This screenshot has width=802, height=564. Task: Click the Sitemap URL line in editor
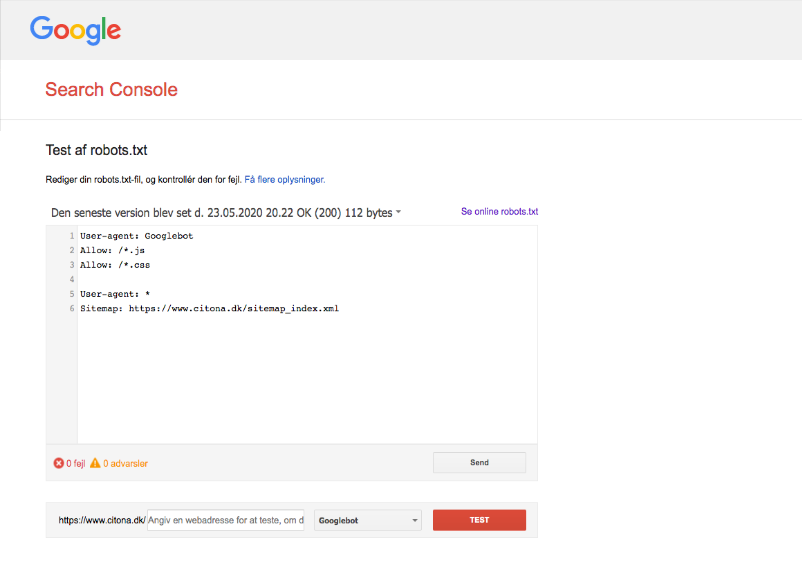[x=210, y=308]
